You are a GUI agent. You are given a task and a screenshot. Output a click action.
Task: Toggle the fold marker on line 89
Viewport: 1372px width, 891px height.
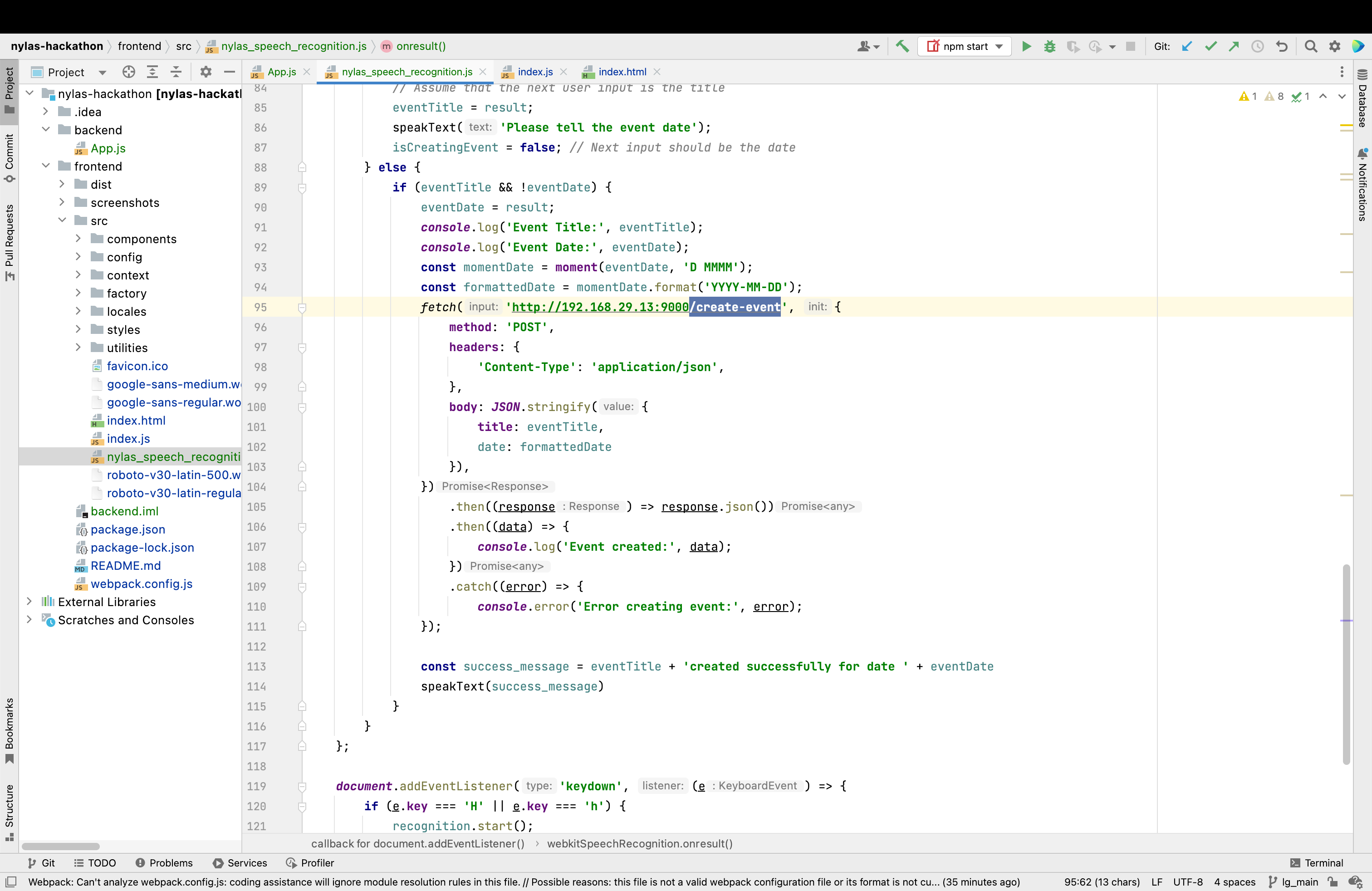coord(302,187)
